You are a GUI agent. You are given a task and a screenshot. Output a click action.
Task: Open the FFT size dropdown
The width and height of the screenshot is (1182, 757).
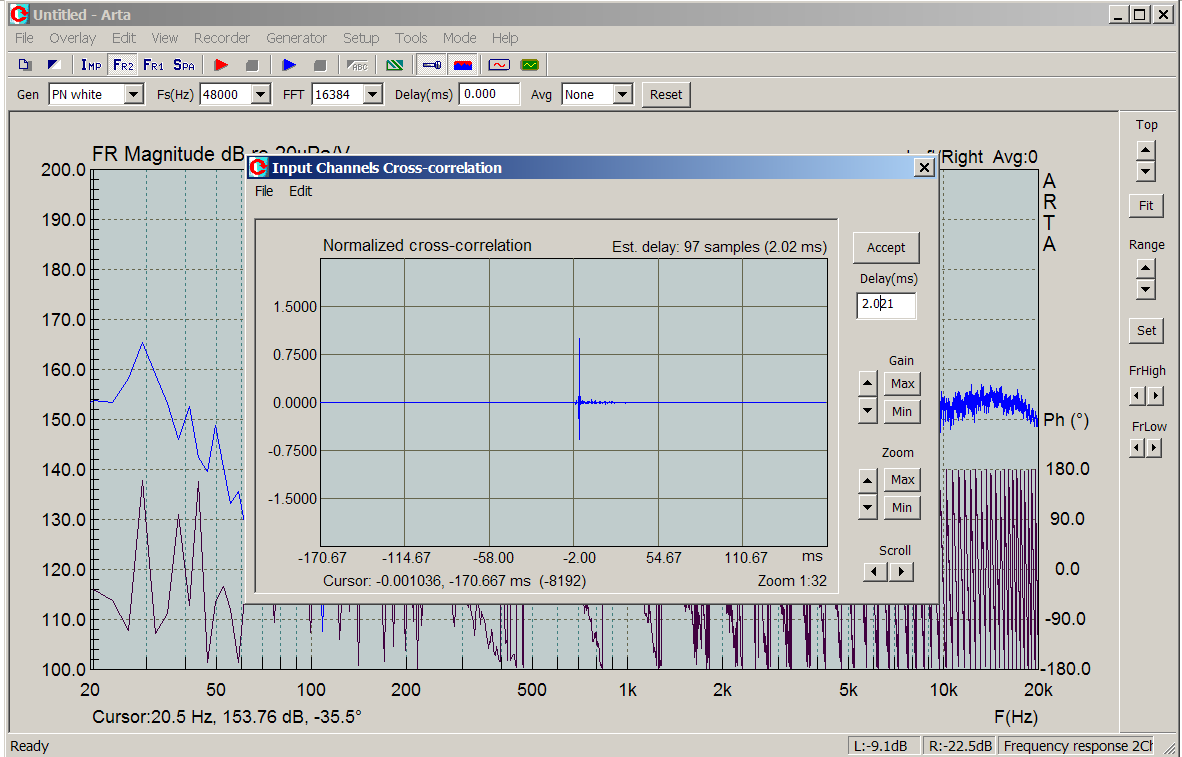373,95
